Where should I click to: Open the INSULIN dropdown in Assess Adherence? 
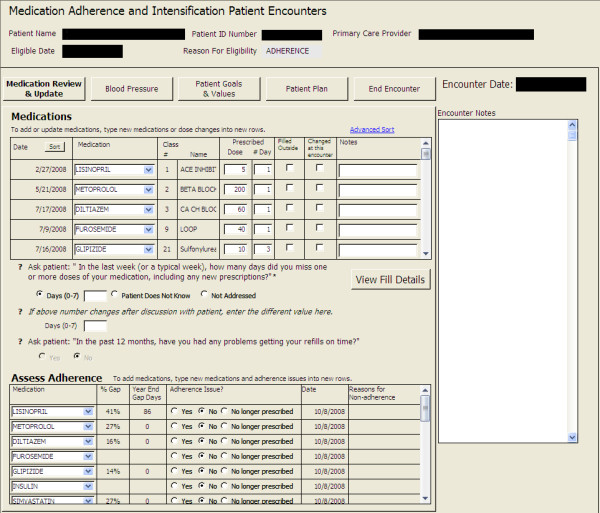pyautogui.click(x=88, y=485)
